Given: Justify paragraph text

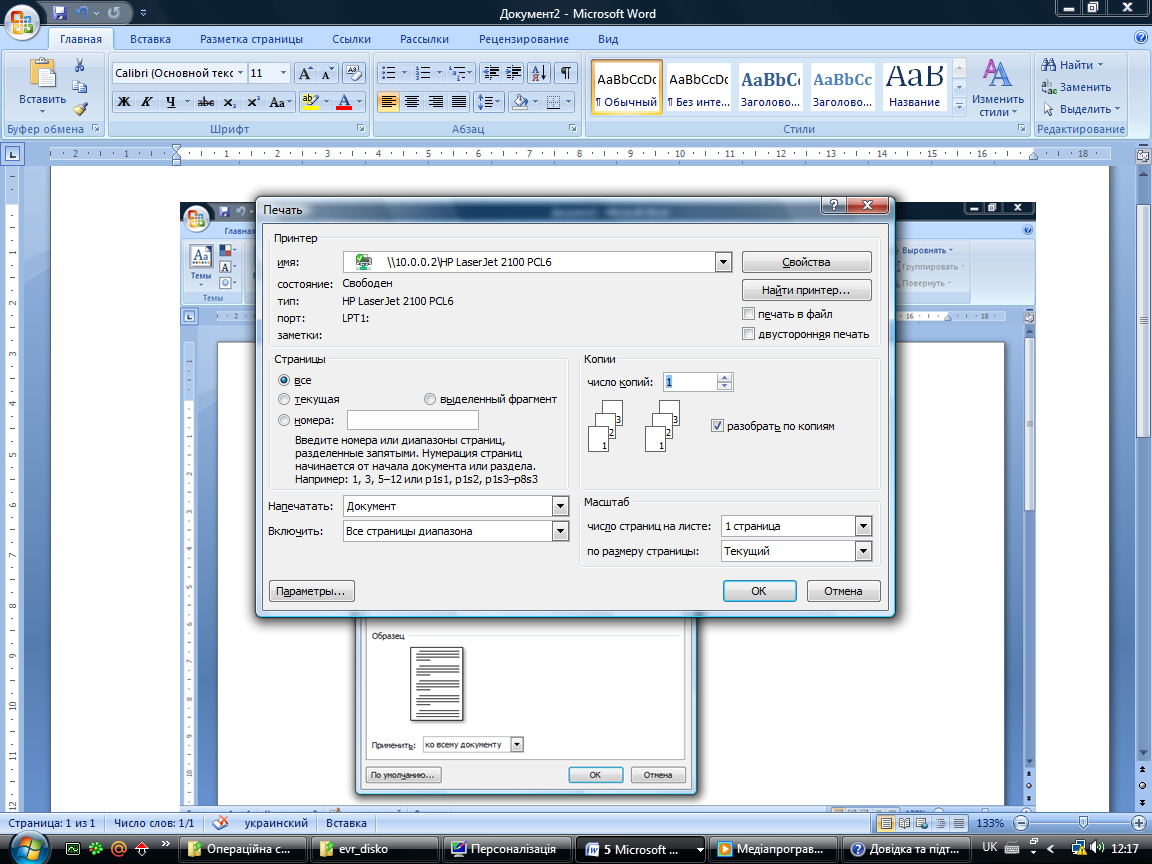Looking at the screenshot, I should click(x=459, y=101).
